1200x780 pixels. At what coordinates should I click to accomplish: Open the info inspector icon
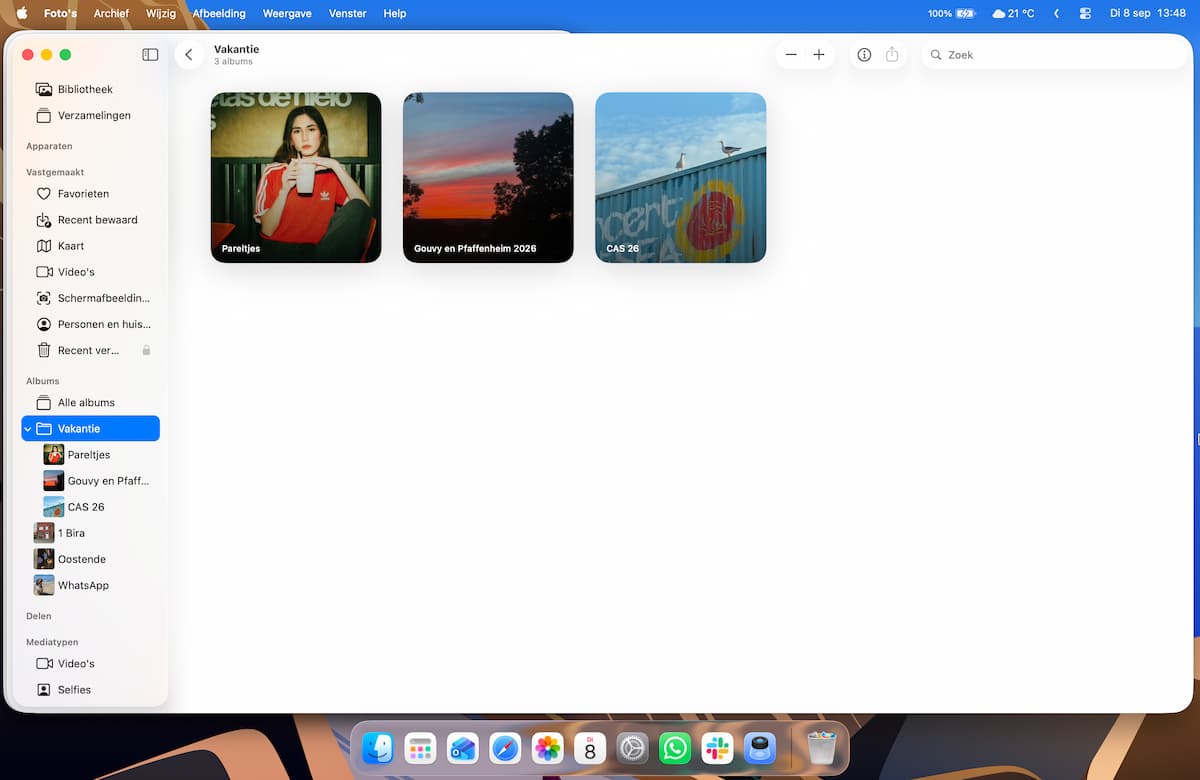click(x=865, y=55)
